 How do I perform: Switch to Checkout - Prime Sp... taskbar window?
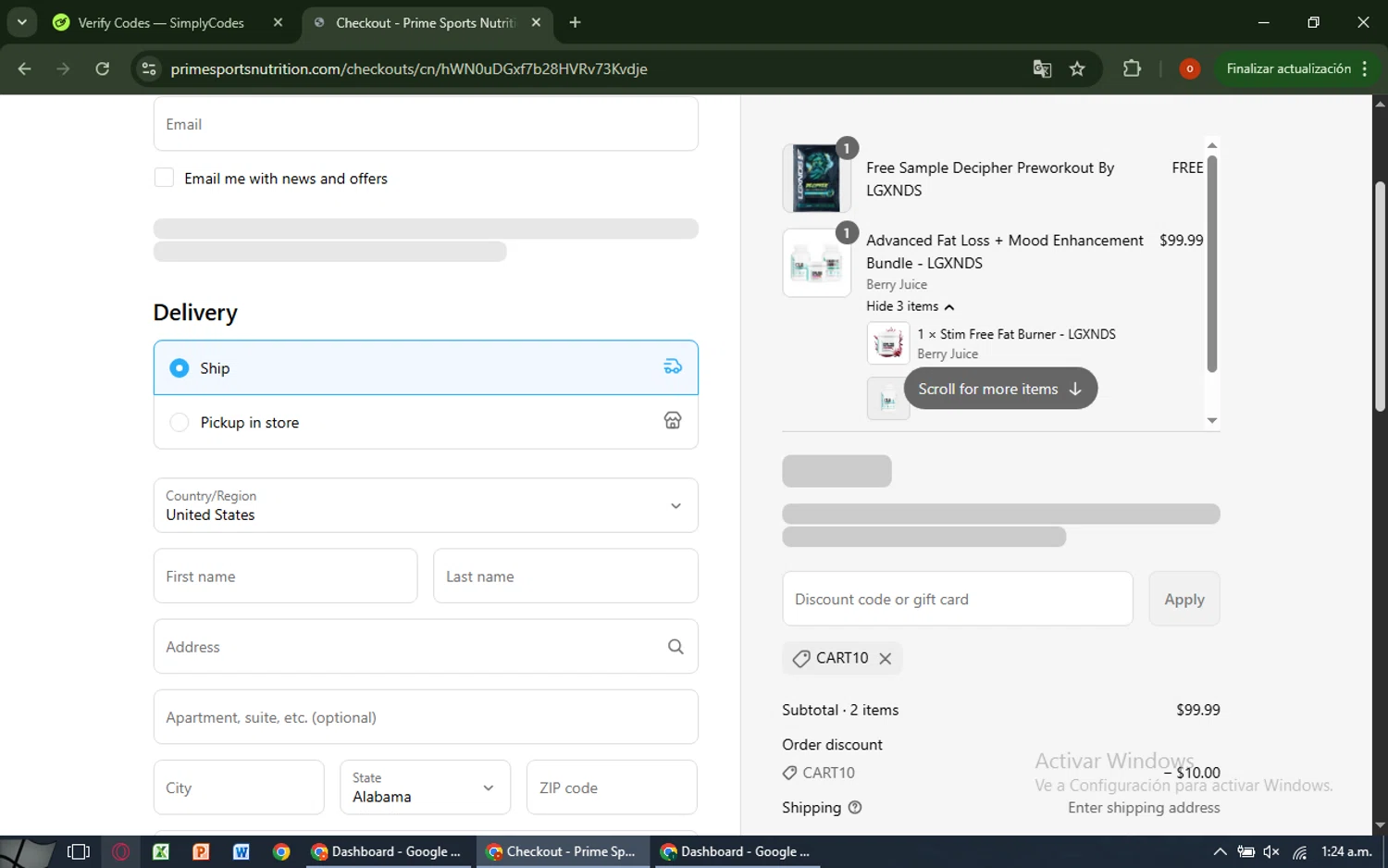[x=561, y=851]
